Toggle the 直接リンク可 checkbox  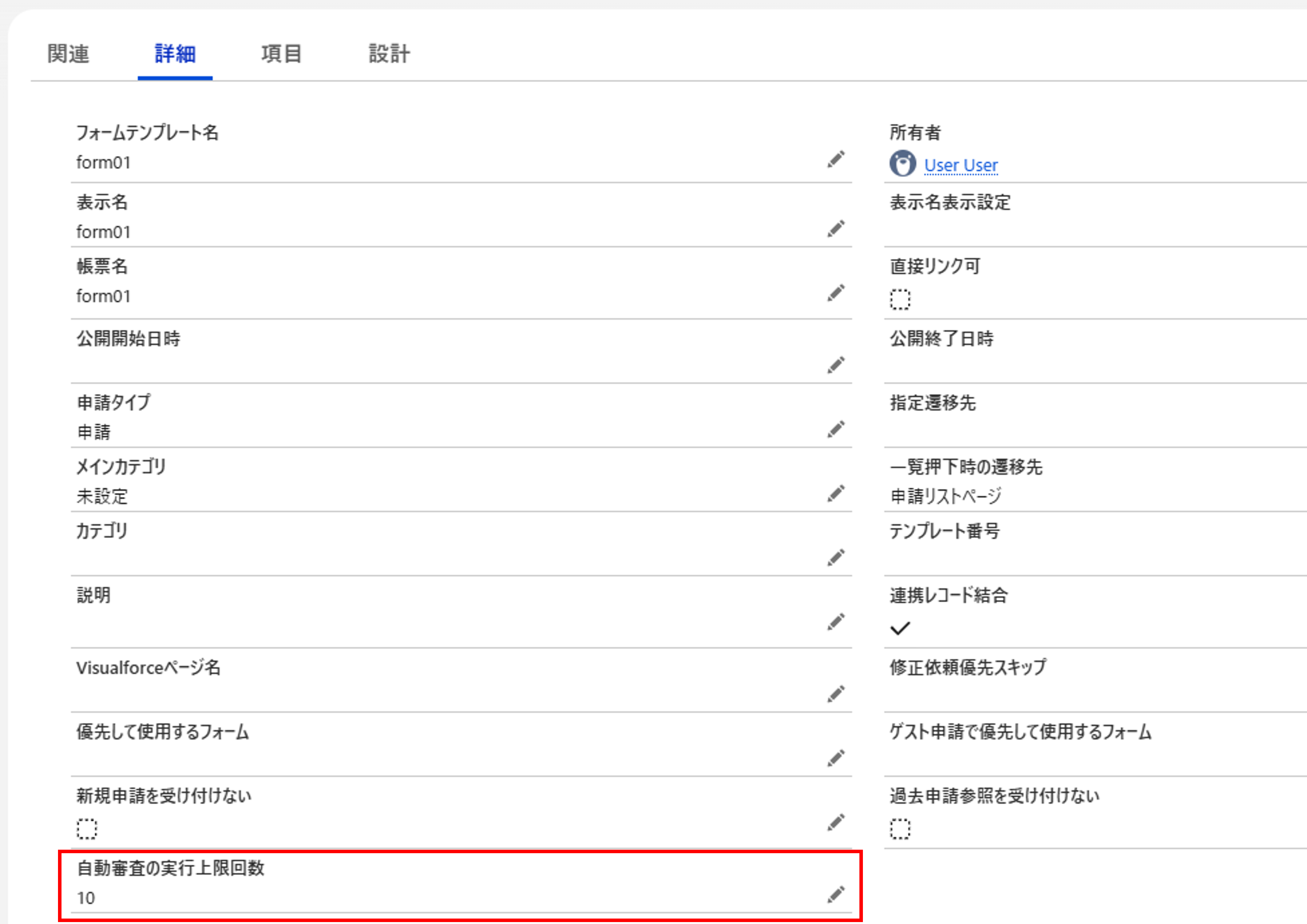pos(900,299)
